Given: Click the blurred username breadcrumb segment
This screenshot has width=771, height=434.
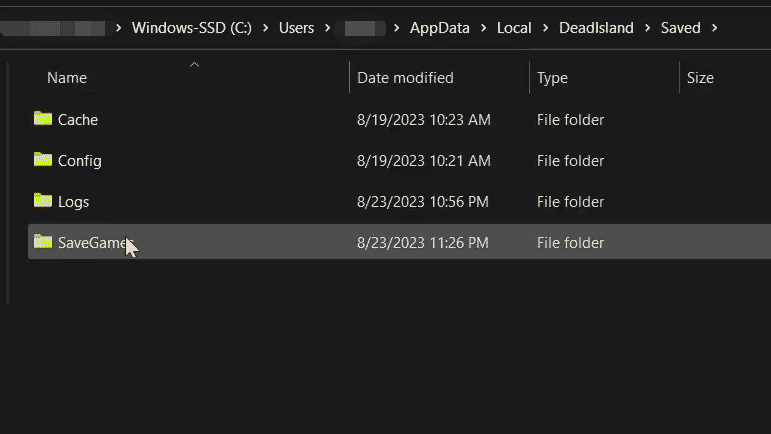Looking at the screenshot, I should [x=360, y=28].
